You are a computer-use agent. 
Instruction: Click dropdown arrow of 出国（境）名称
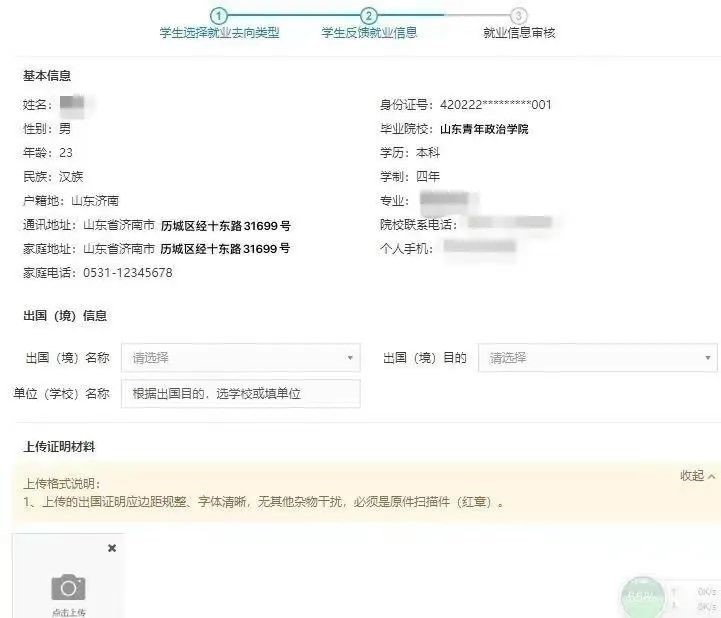tap(350, 358)
